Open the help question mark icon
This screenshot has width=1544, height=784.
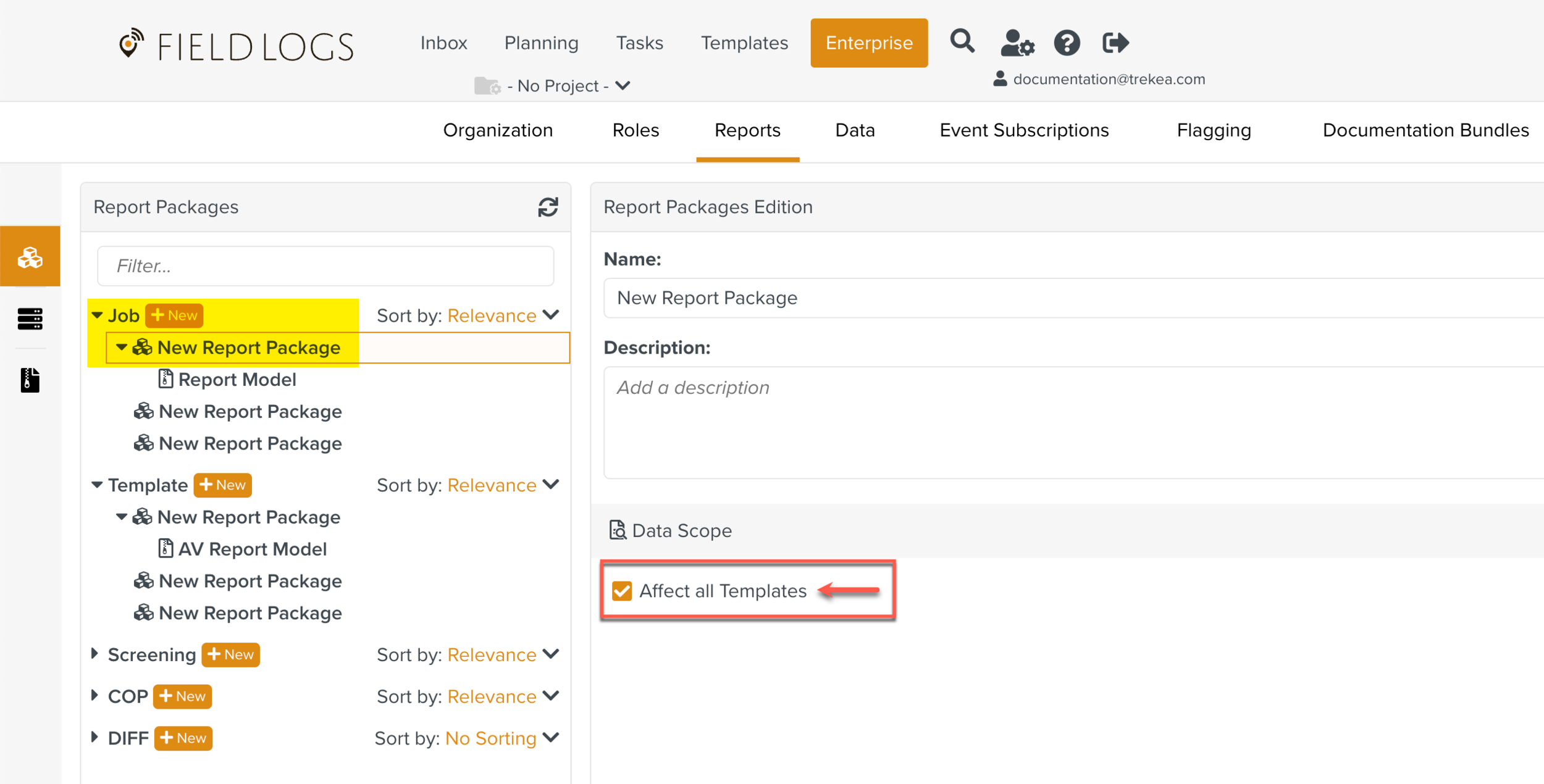1067,43
